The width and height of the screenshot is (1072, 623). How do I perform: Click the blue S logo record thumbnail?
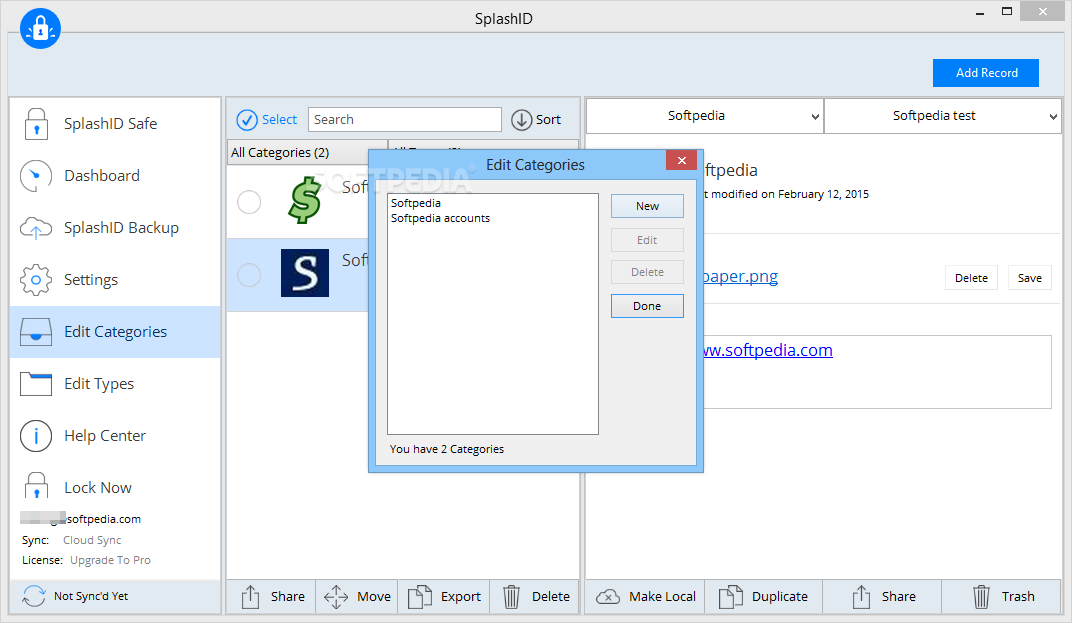(305, 273)
